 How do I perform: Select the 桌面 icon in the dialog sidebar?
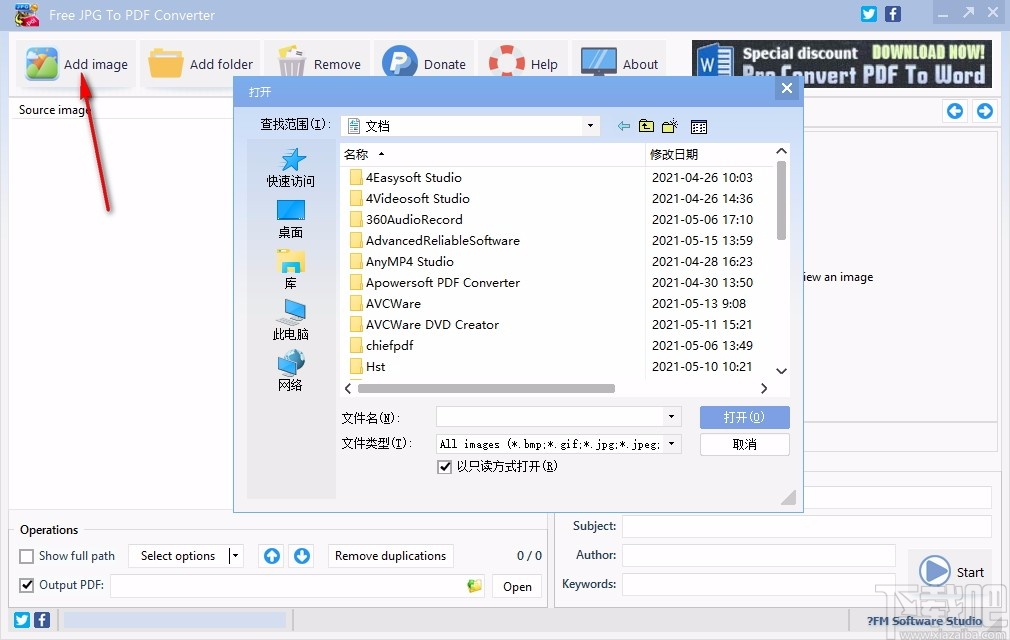pyautogui.click(x=290, y=210)
